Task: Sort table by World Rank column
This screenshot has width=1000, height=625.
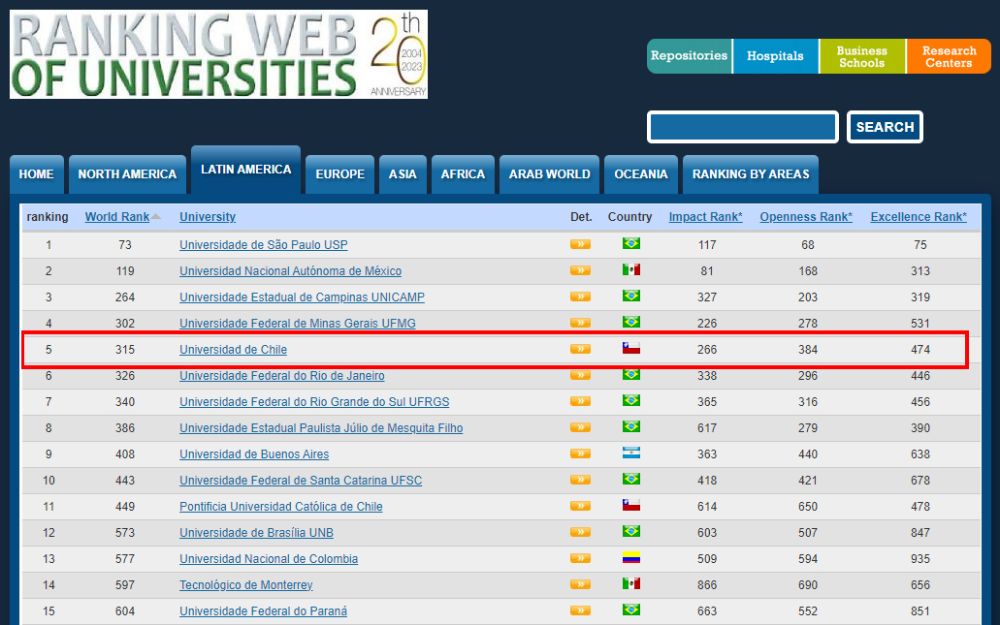Action: pos(115,217)
